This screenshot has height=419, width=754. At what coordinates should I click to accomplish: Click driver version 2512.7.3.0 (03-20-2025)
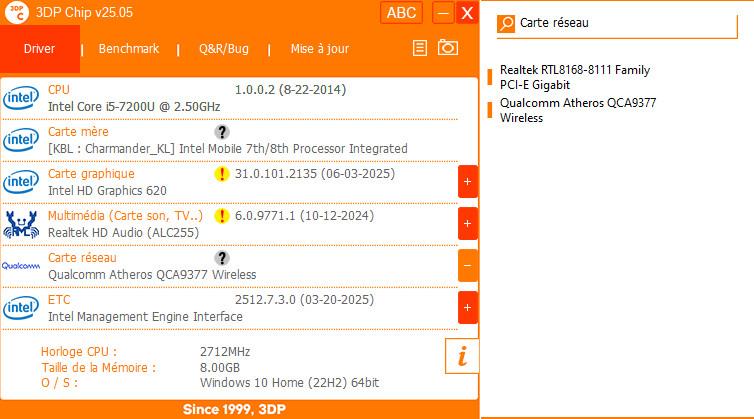[304, 300]
